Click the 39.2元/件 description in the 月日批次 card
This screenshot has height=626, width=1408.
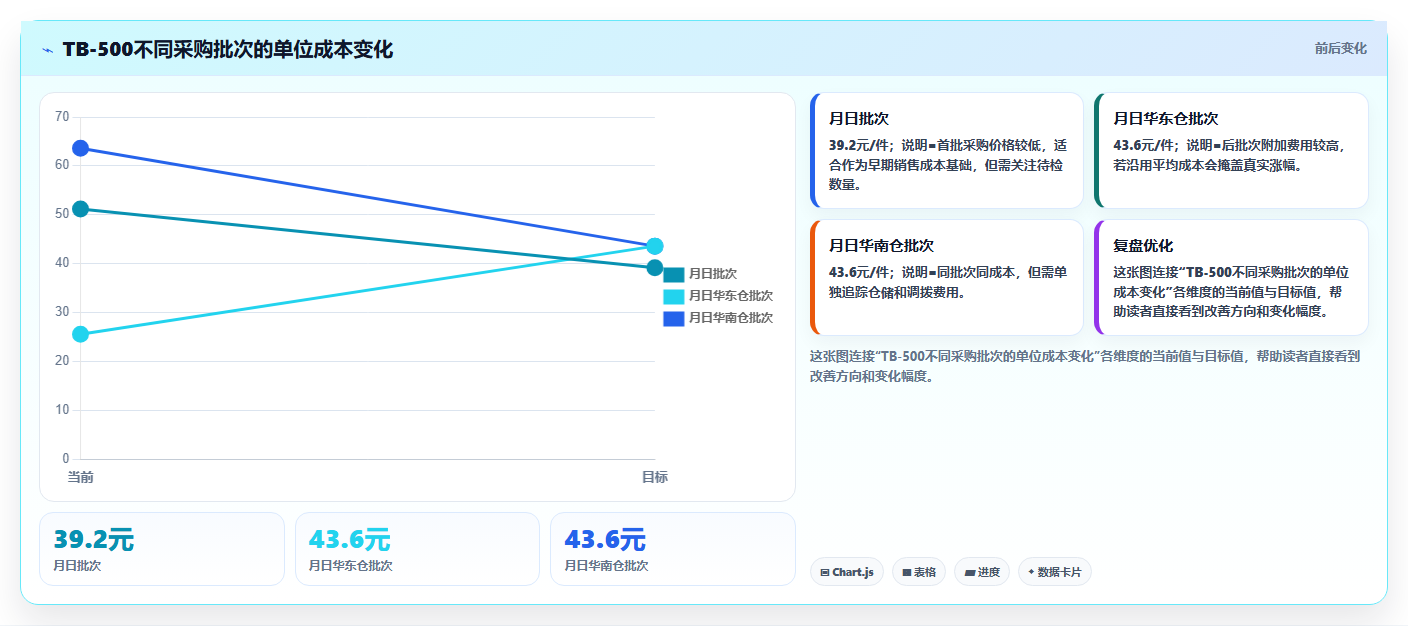948,165
